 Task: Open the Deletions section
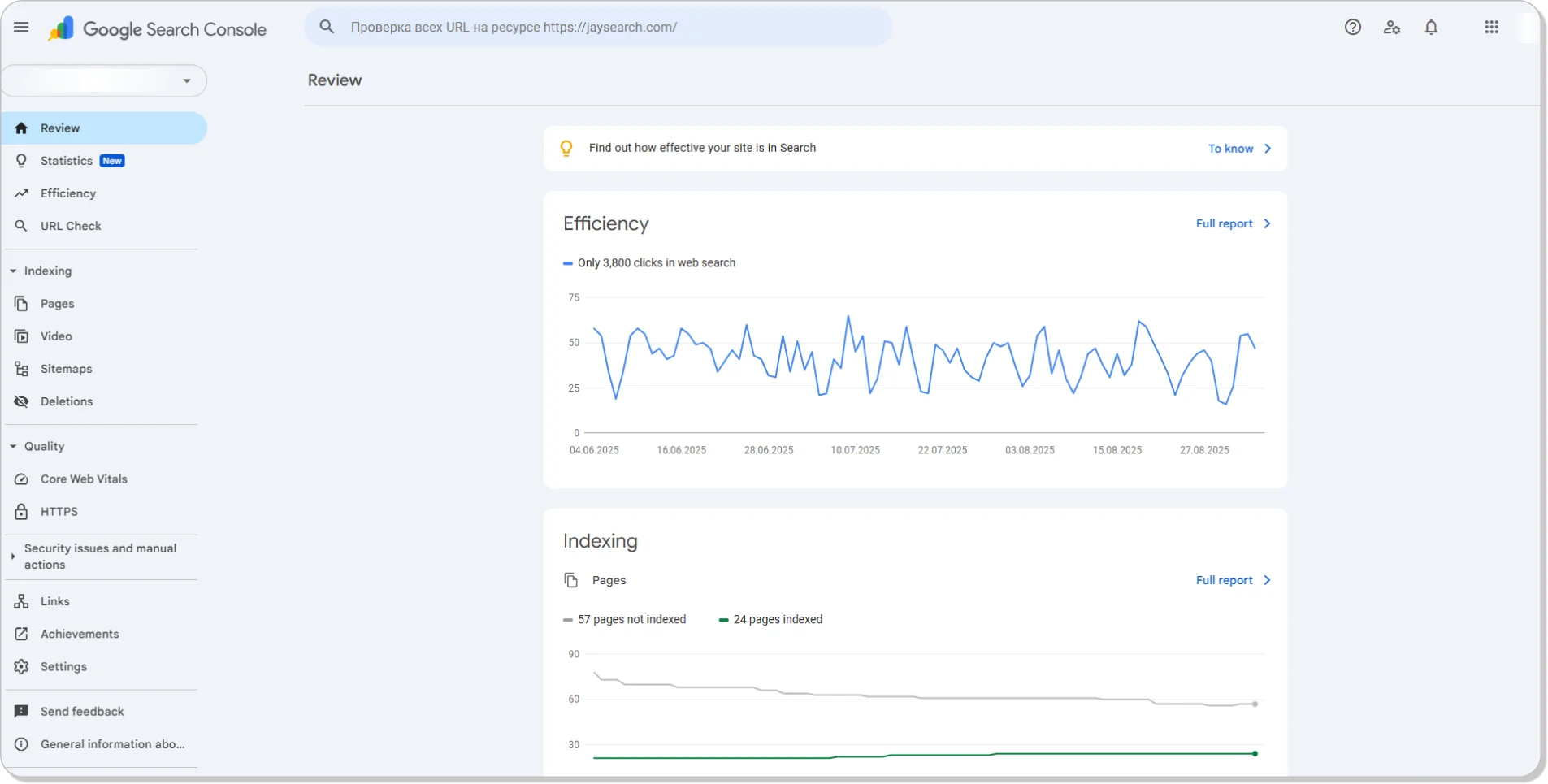pyautogui.click(x=66, y=401)
